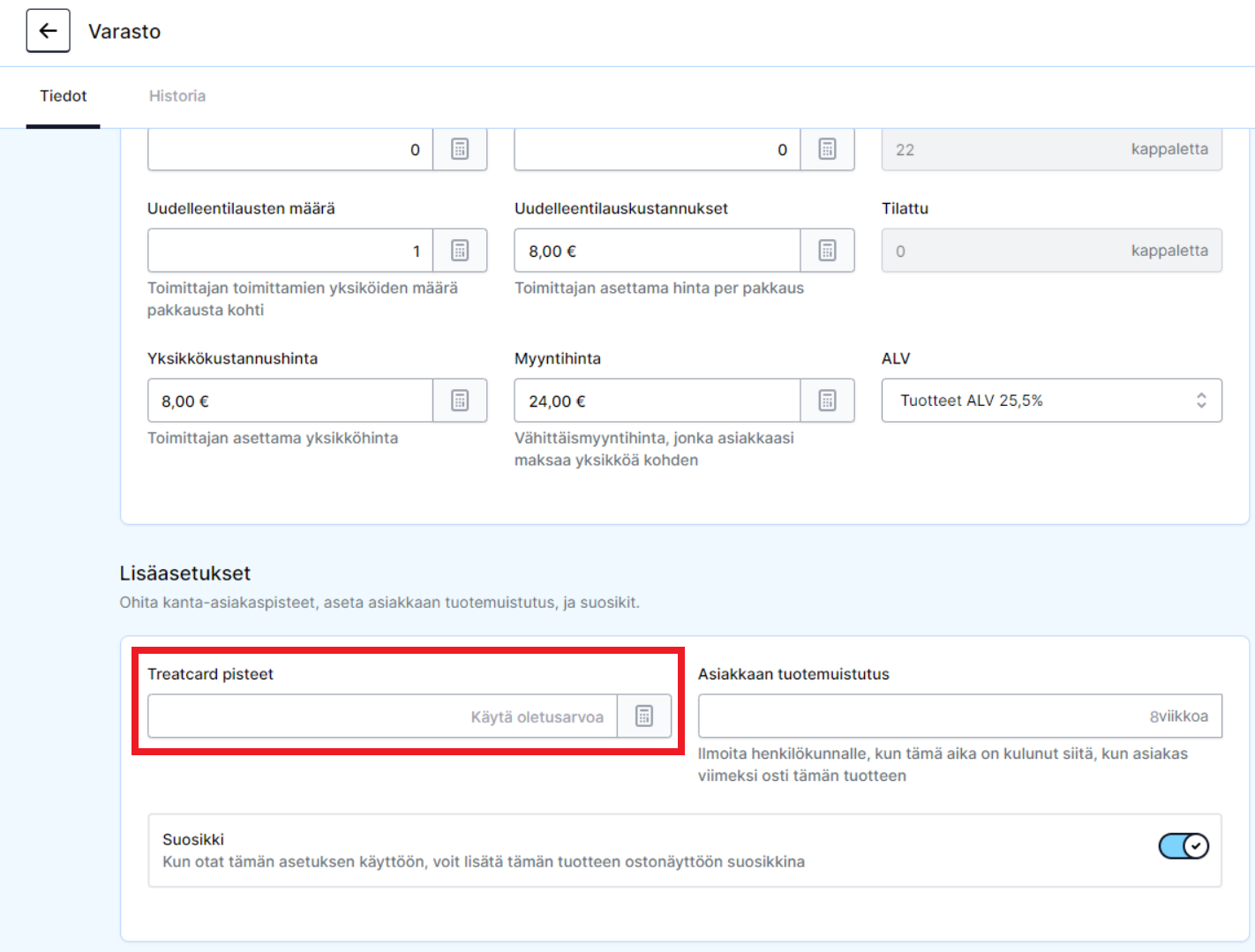1255x952 pixels.
Task: Switch to the Historia tab
Action: (177, 96)
